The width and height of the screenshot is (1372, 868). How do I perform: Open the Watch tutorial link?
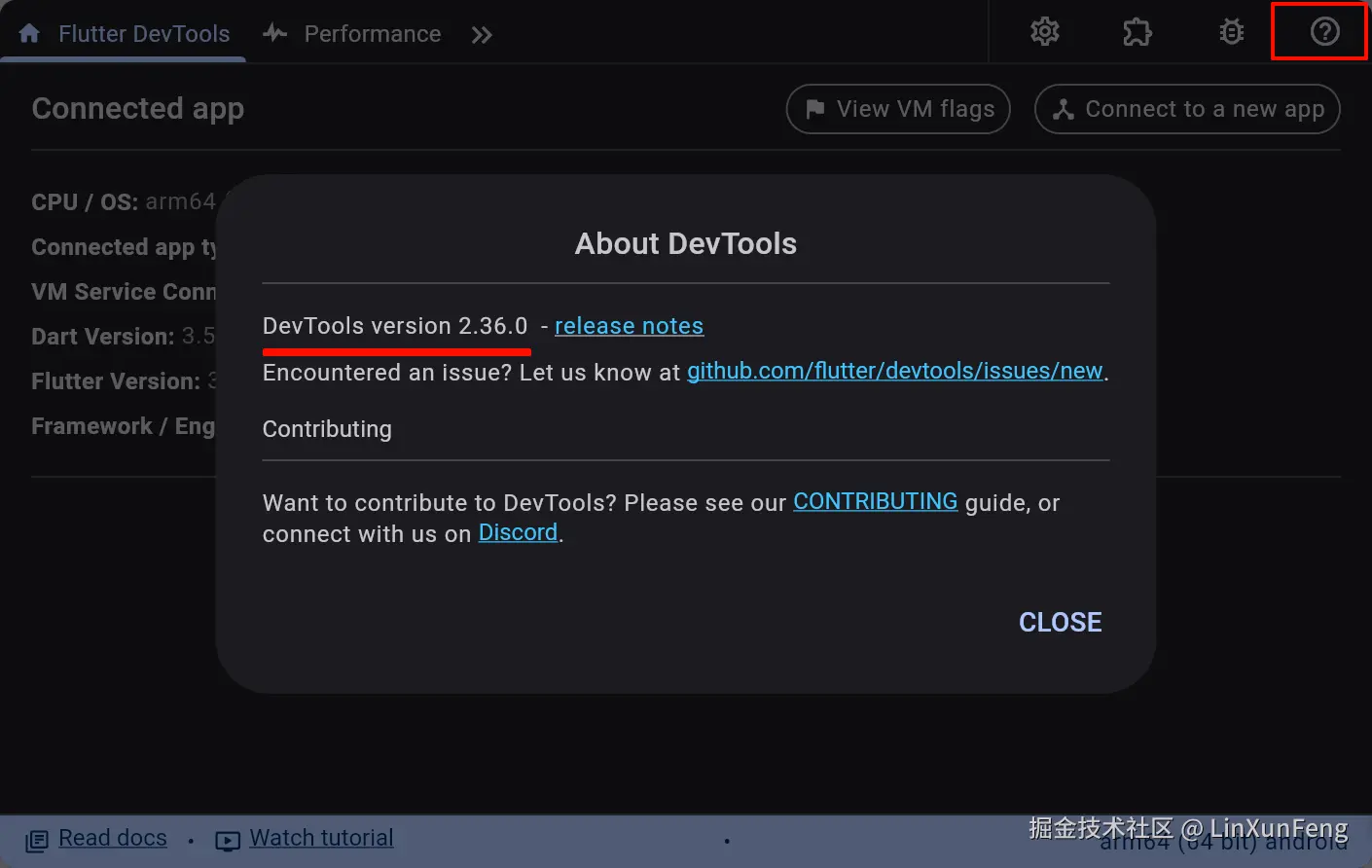click(322, 838)
